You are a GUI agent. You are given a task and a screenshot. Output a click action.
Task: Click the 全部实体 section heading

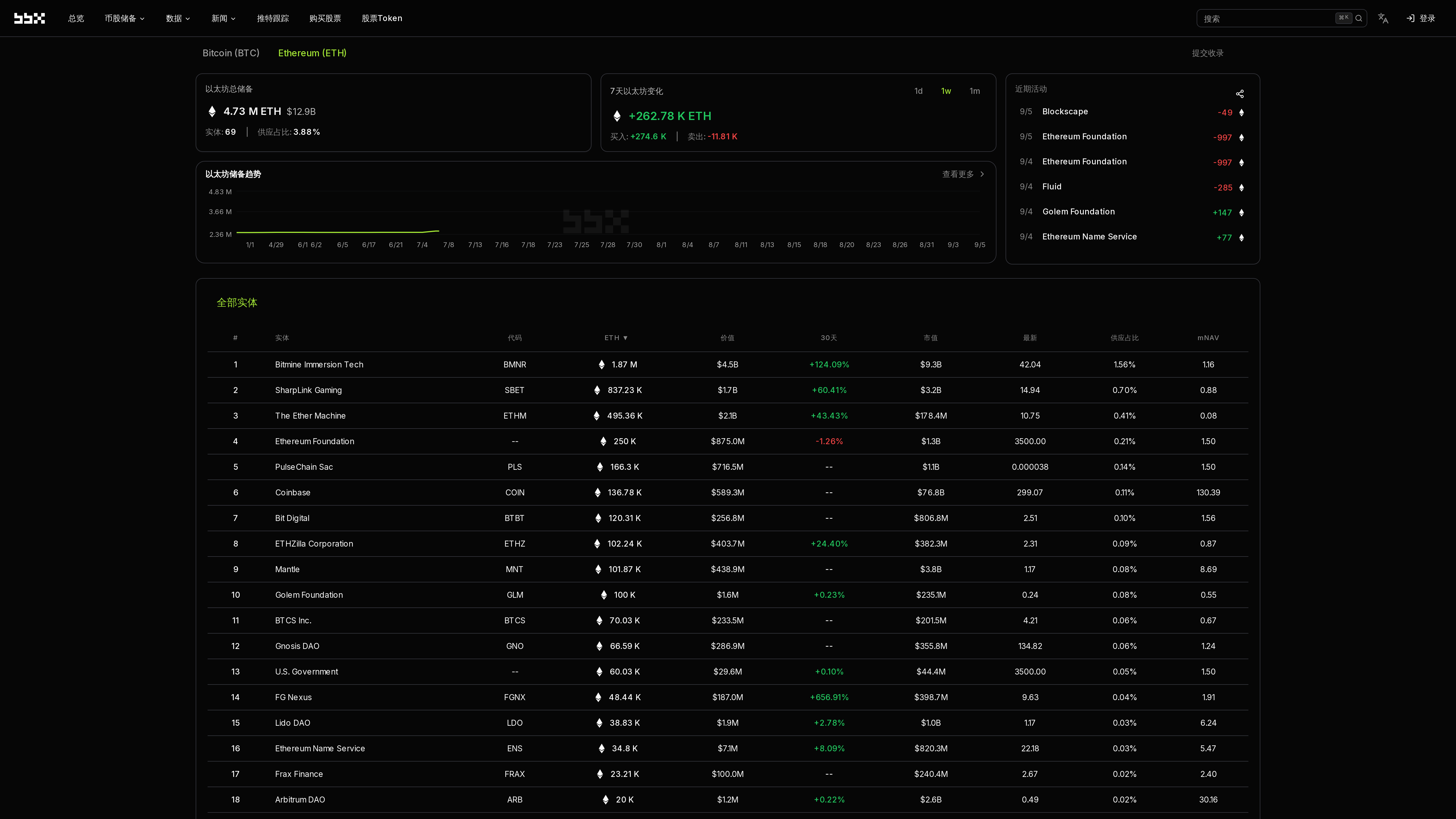[x=237, y=303]
